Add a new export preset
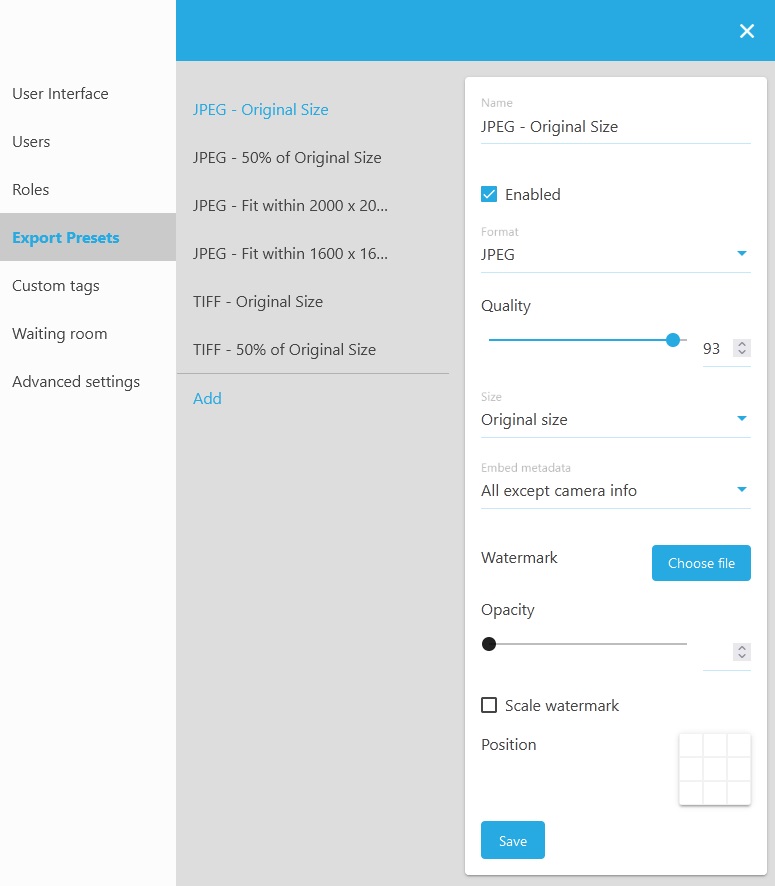Screen dimensions: 775x886 click(x=207, y=398)
